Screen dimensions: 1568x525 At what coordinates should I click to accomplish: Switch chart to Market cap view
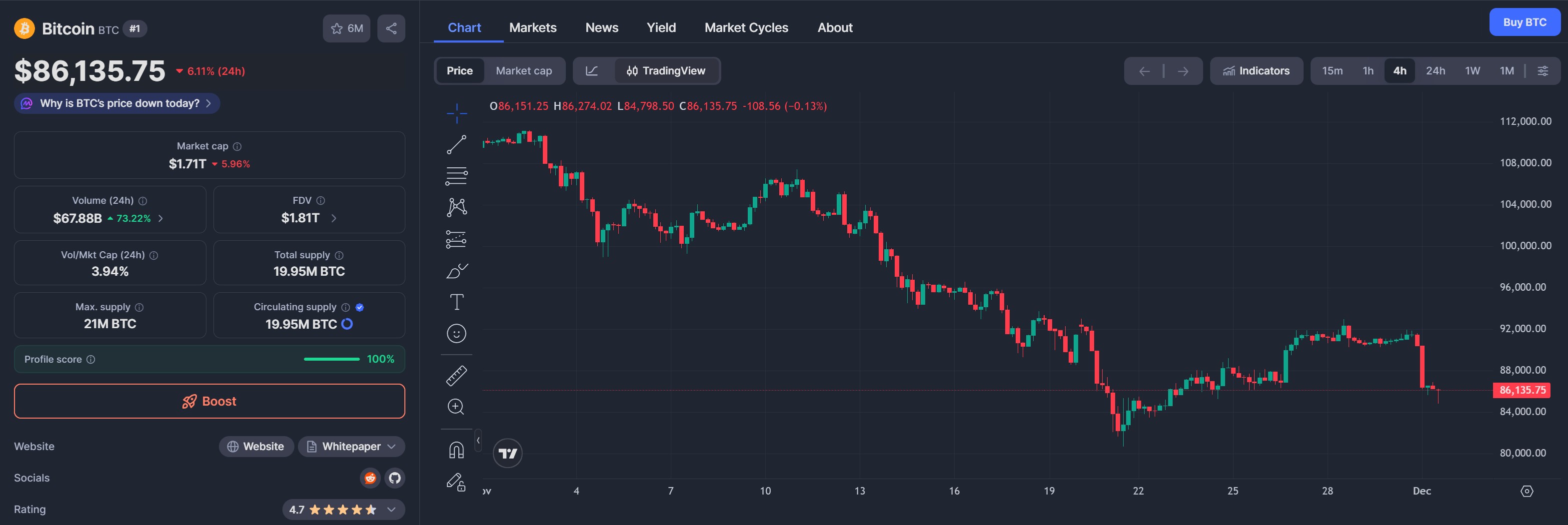tap(523, 71)
